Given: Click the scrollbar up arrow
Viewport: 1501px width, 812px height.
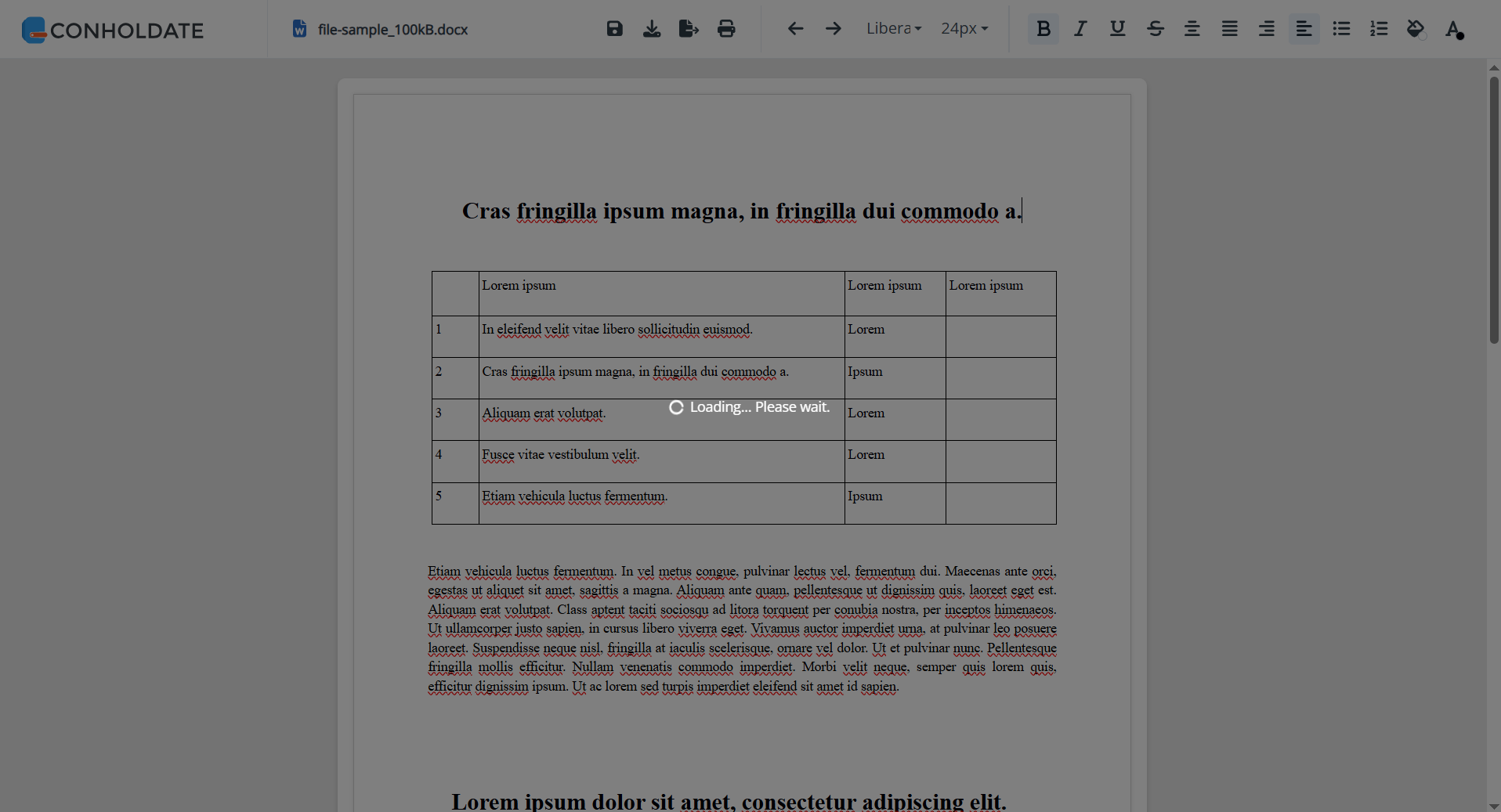Looking at the screenshot, I should pyautogui.click(x=1494, y=68).
